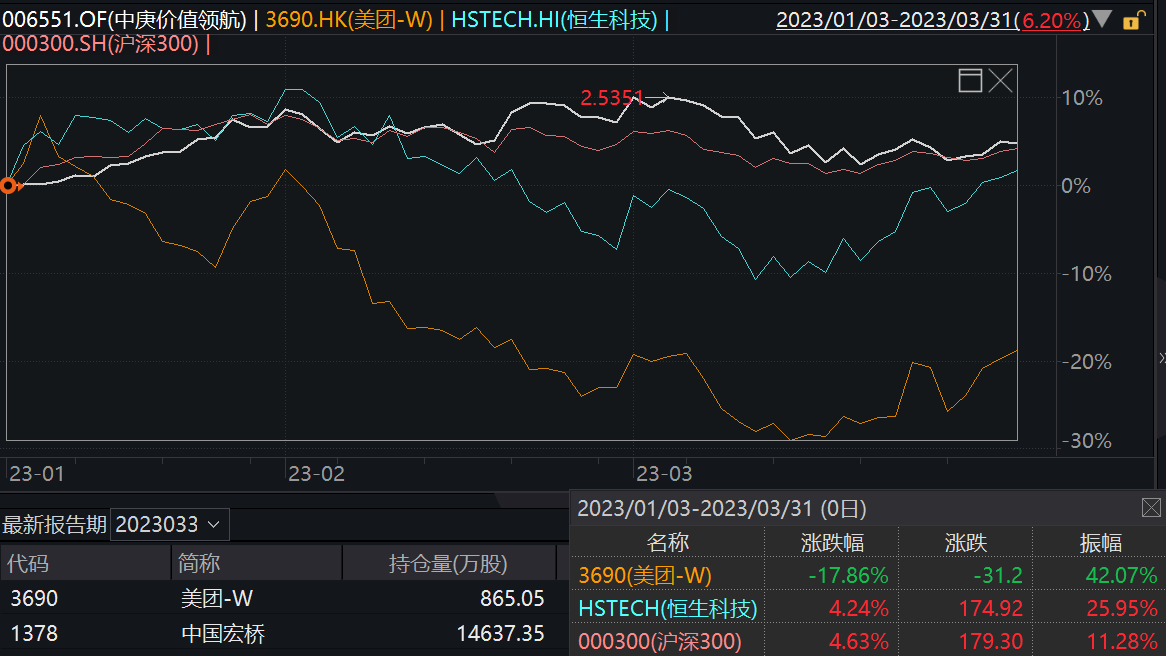Image resolution: width=1166 pixels, height=656 pixels.
Task: Sort by 持仓量(万股) column header
Action: [x=448, y=563]
